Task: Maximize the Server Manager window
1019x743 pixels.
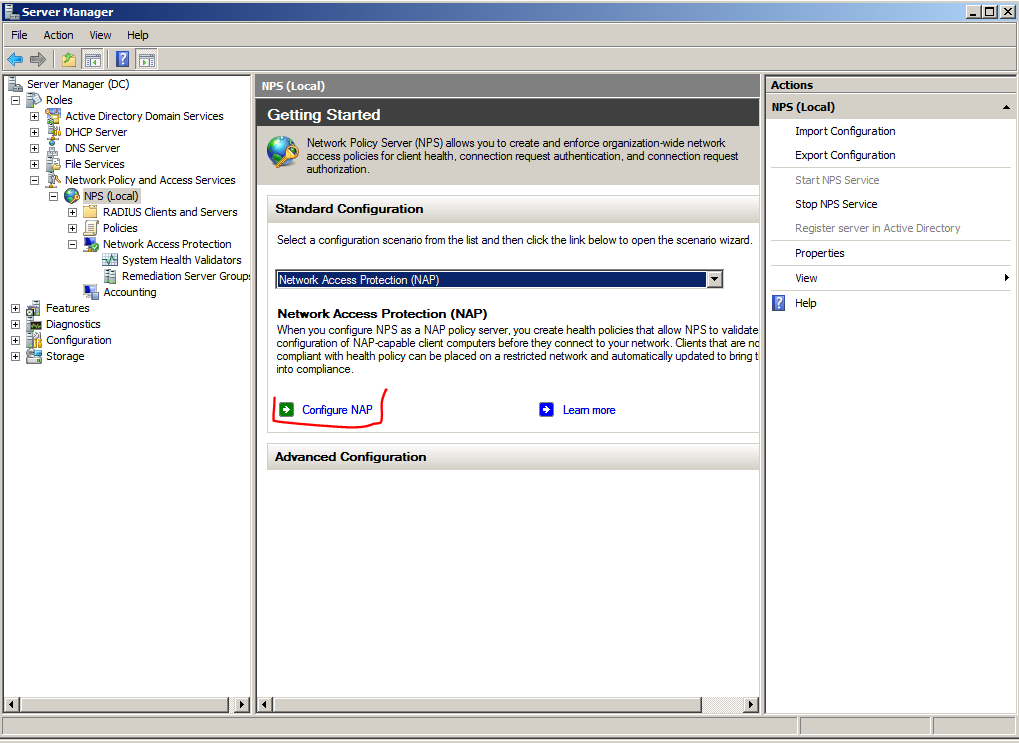Action: (990, 12)
